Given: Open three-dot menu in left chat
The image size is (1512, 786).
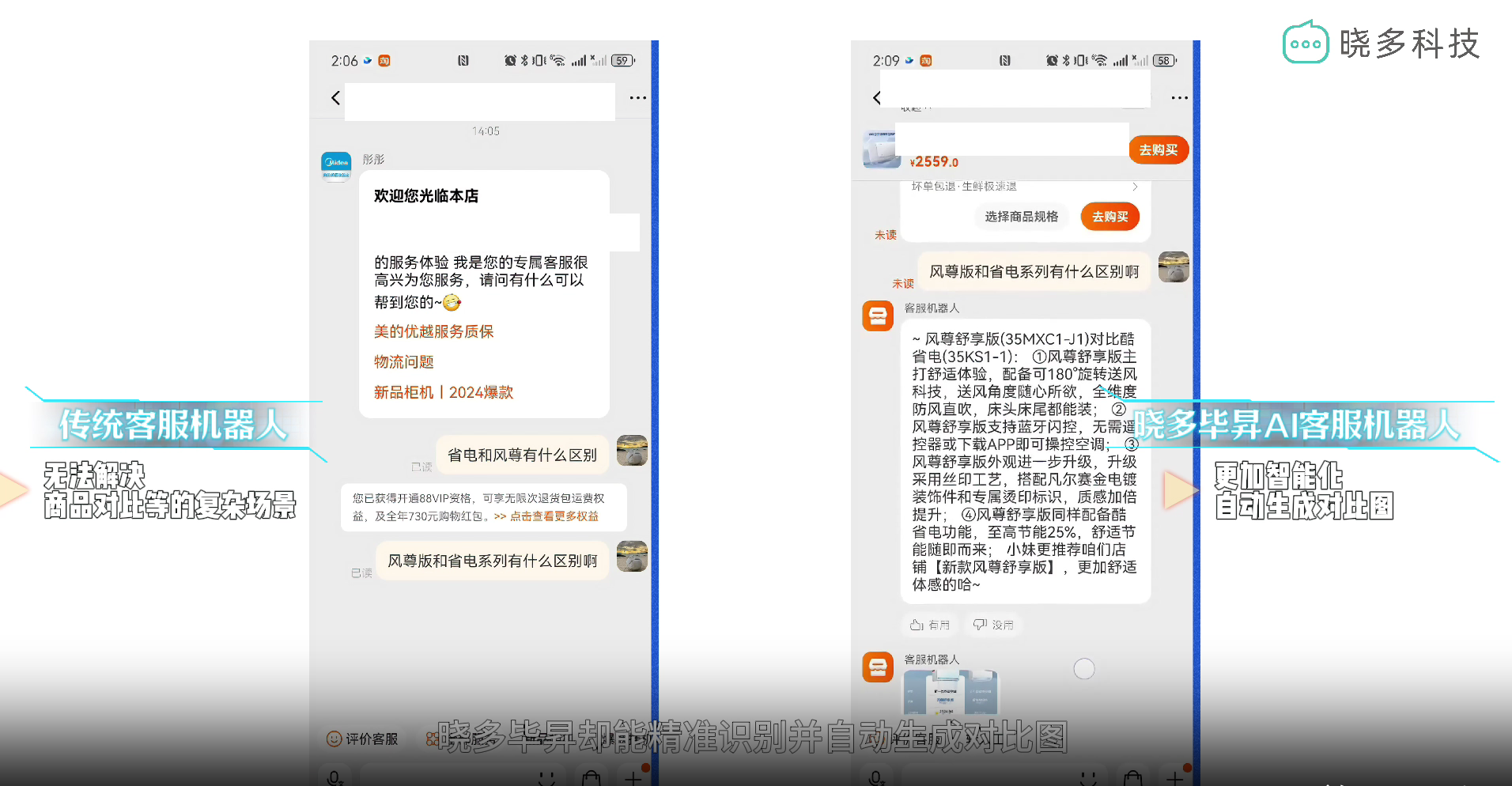Looking at the screenshot, I should tap(637, 98).
